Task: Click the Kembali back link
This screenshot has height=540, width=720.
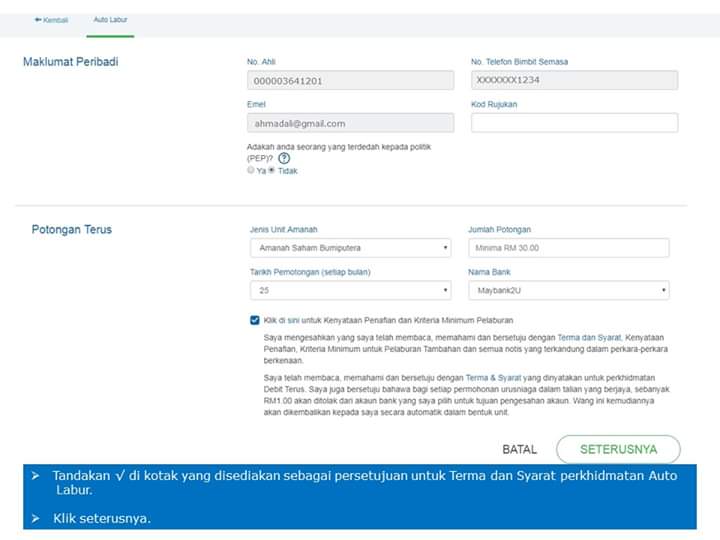Action: click(55, 20)
